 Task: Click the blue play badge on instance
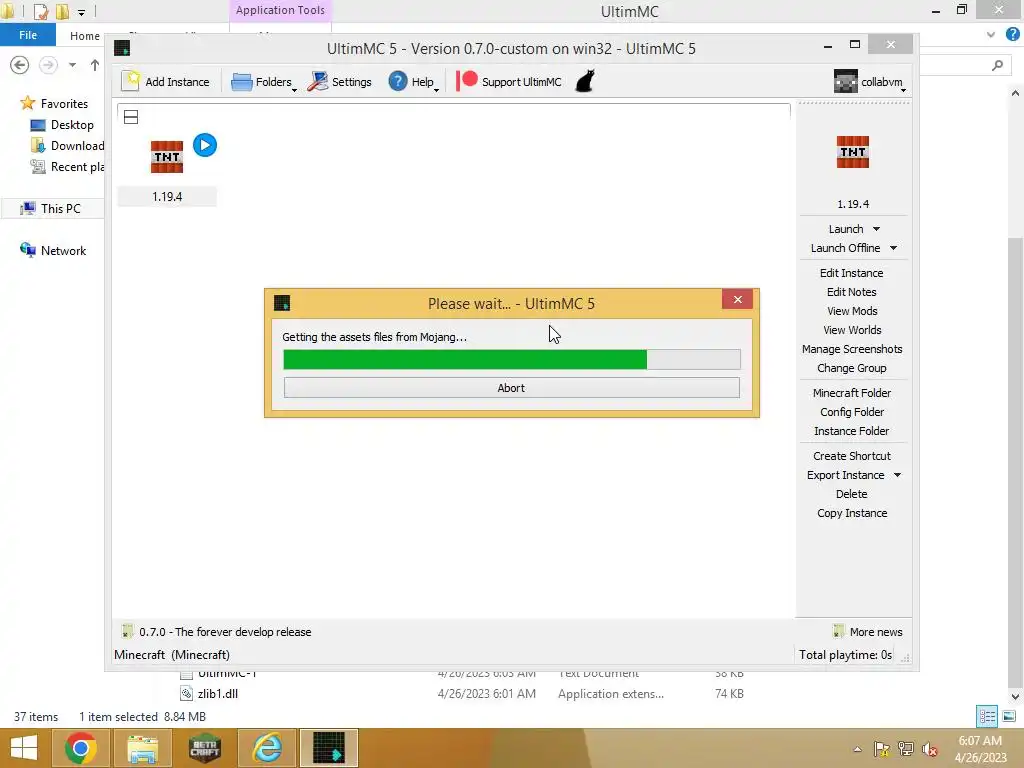[x=205, y=145]
